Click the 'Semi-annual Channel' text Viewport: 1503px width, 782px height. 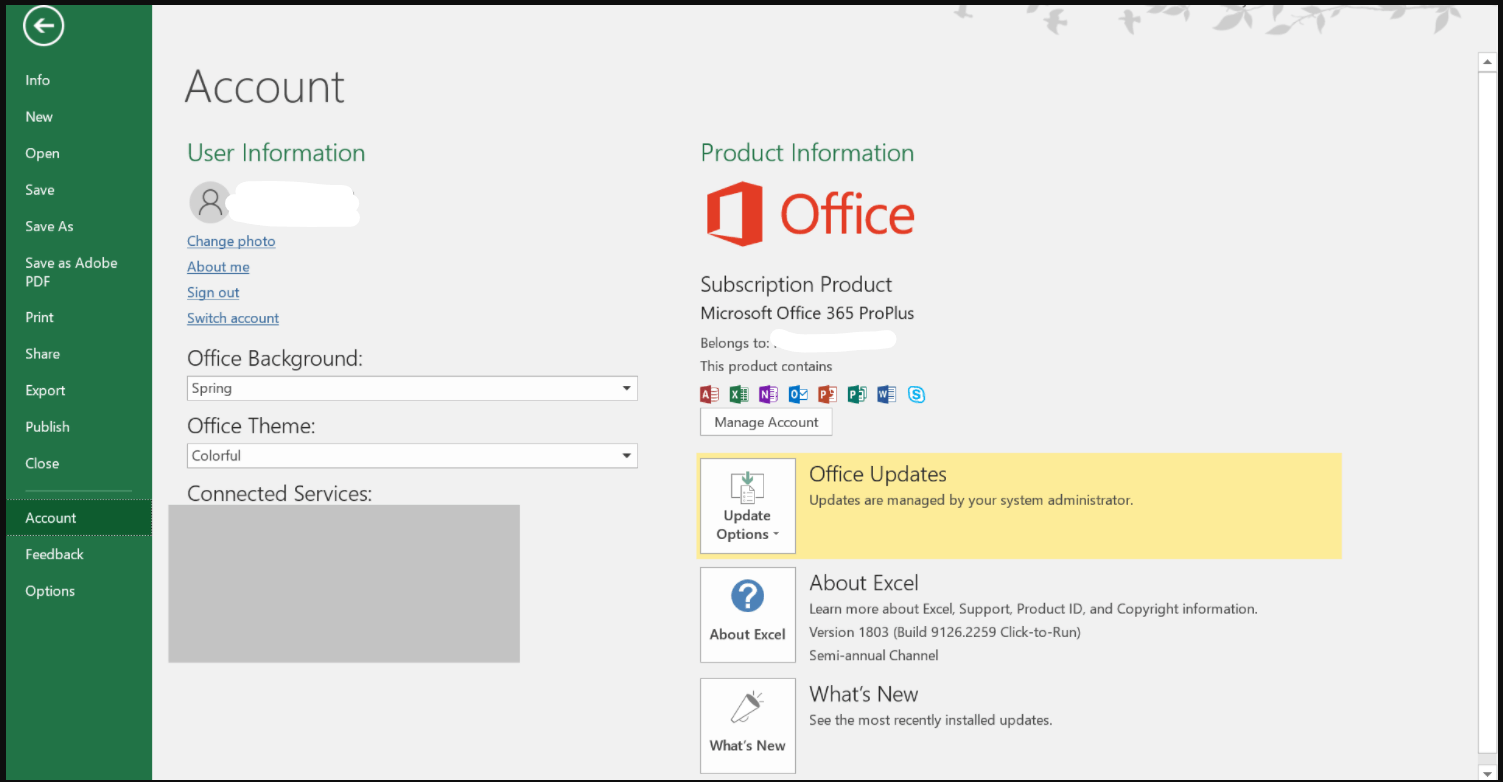pos(874,656)
